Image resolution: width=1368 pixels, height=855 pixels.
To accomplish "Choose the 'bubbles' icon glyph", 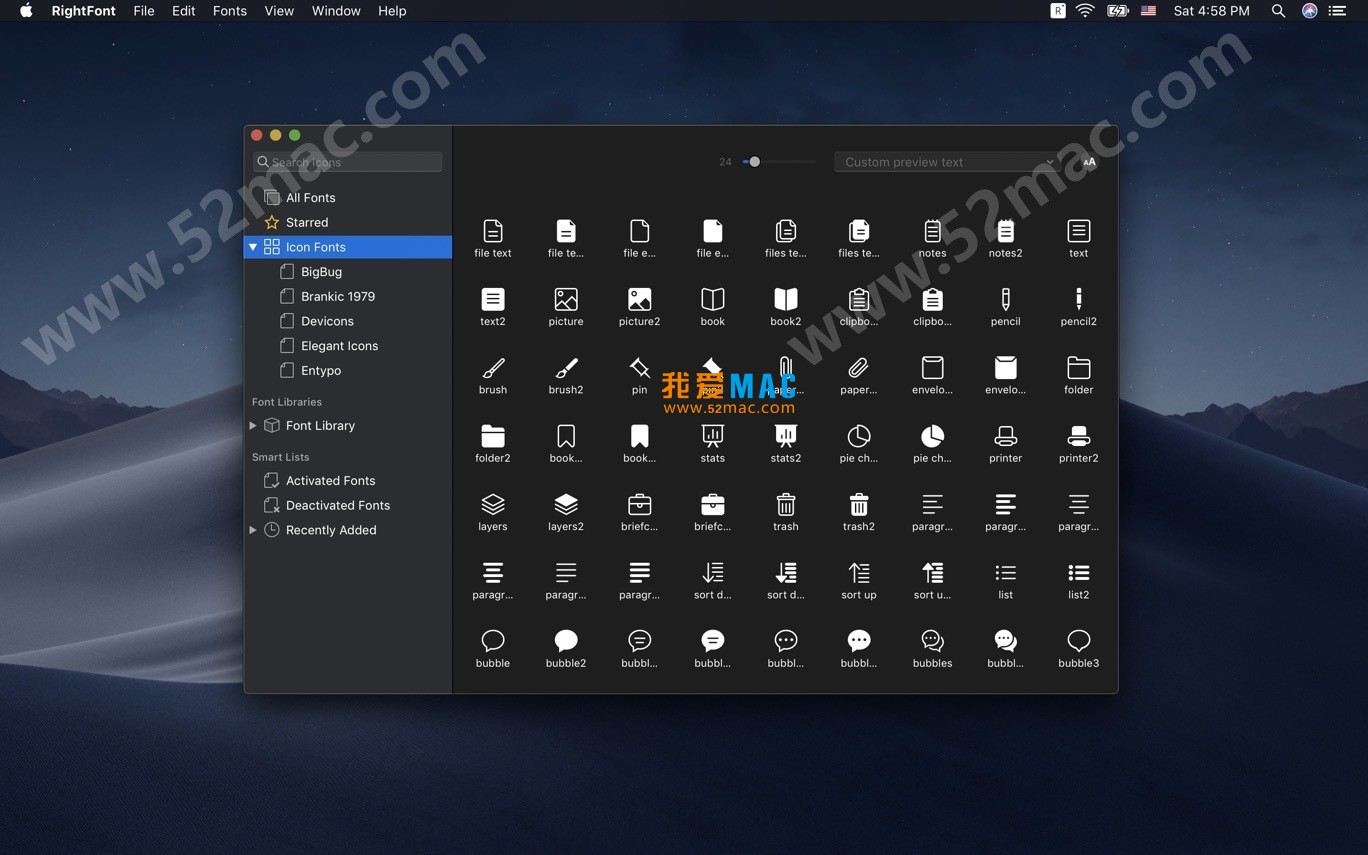I will coord(932,641).
